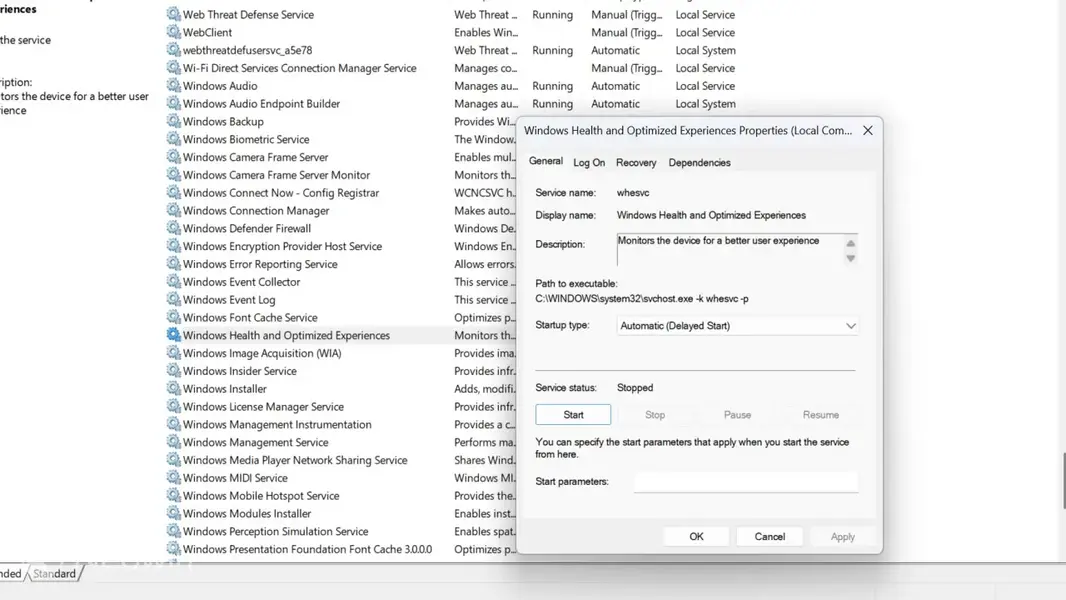Click Manual (Trigg... startup cell for WebClient
The image size is (1066, 600).
pyautogui.click(x=626, y=32)
